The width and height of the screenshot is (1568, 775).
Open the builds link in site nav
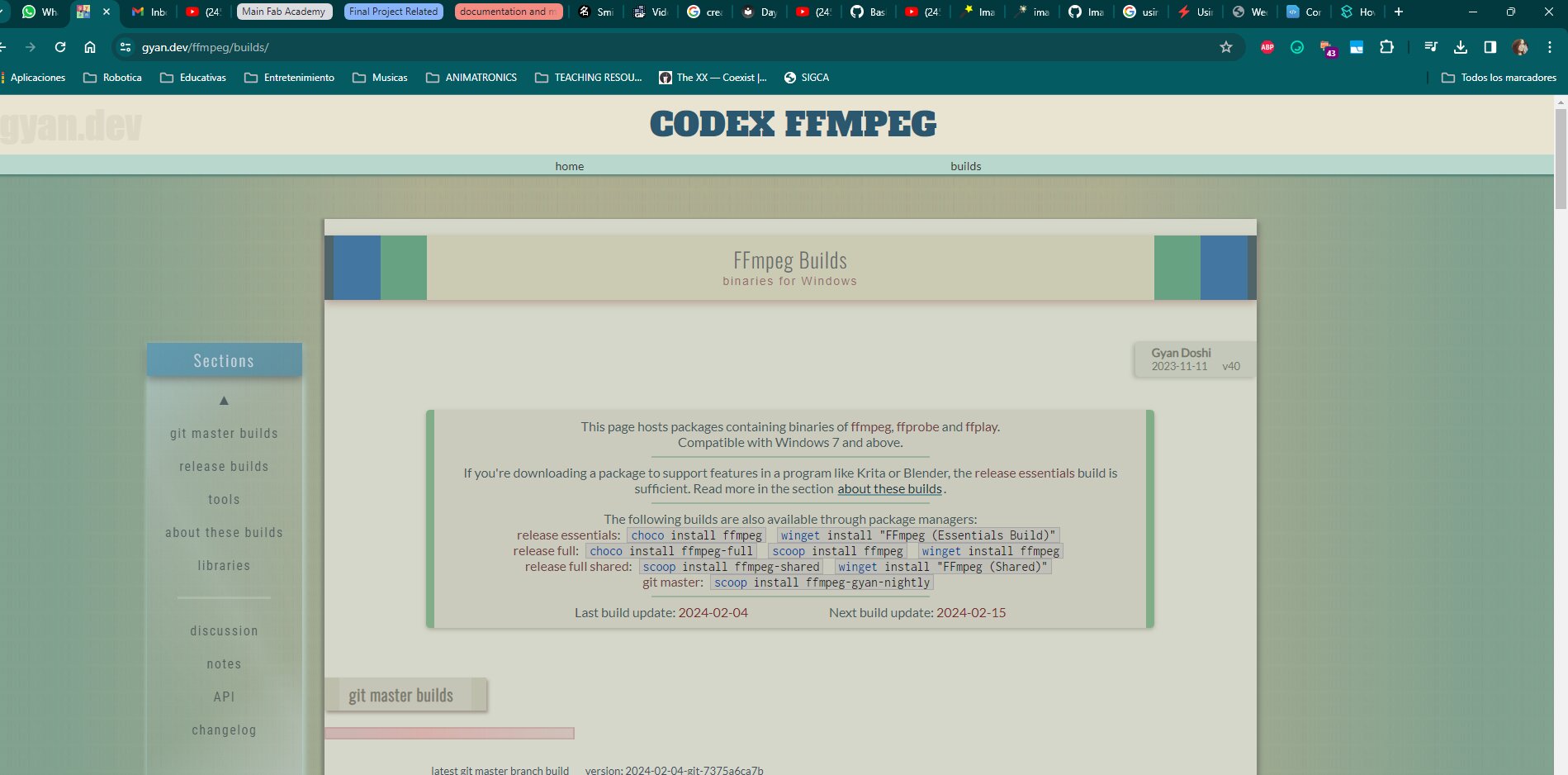point(966,166)
